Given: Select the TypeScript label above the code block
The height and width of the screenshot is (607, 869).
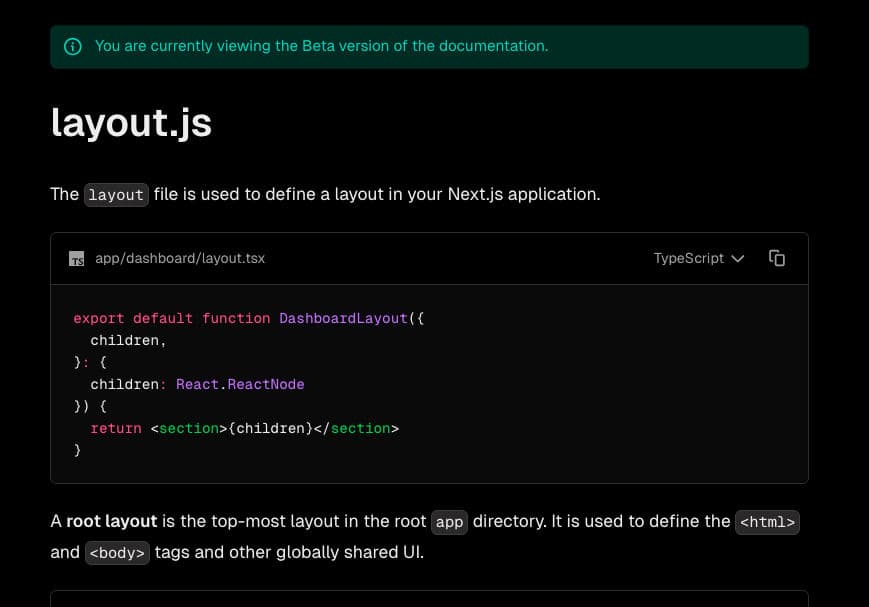Looking at the screenshot, I should (689, 258).
